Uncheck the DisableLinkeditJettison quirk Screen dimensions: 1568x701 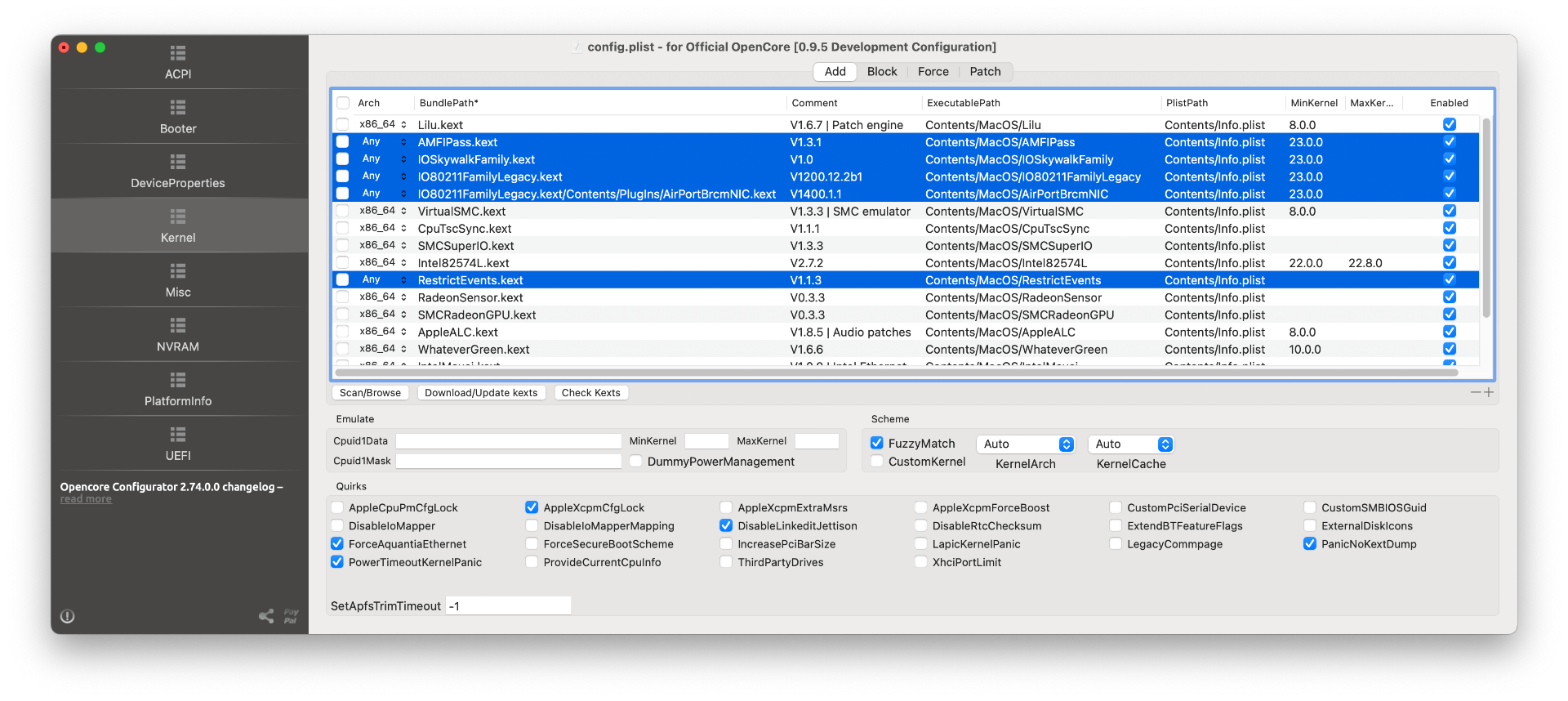pyautogui.click(x=726, y=525)
